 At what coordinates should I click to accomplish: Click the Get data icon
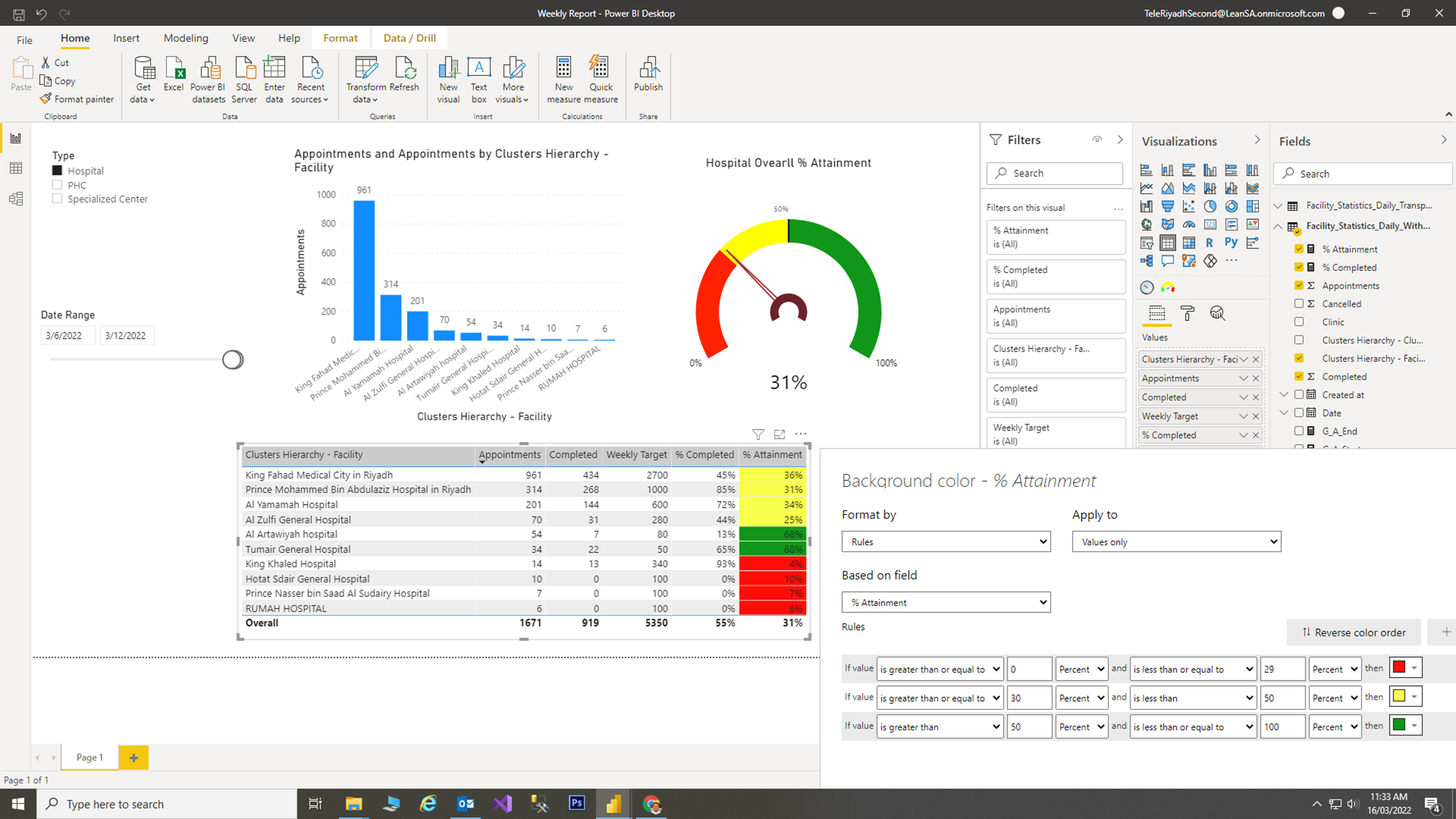click(x=143, y=79)
